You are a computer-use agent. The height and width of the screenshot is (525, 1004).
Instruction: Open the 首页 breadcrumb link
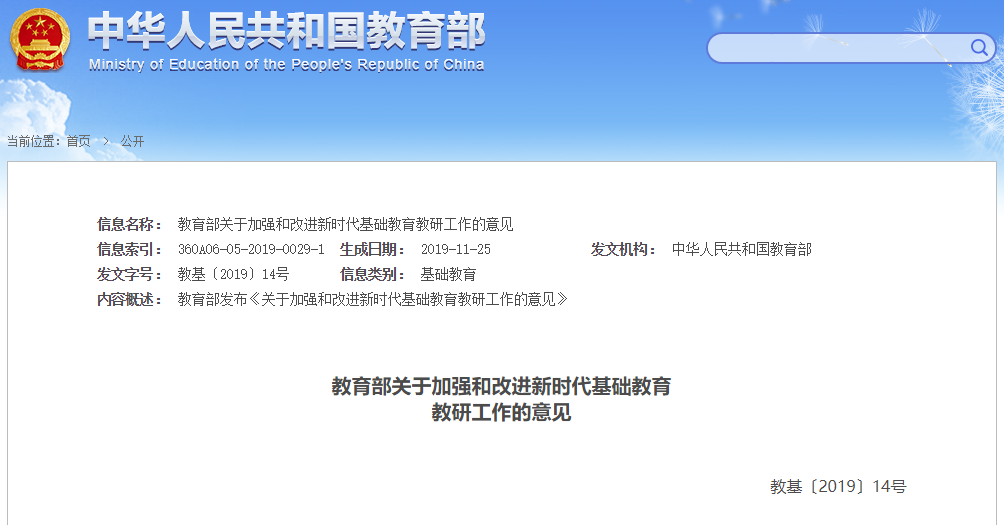coord(79,141)
